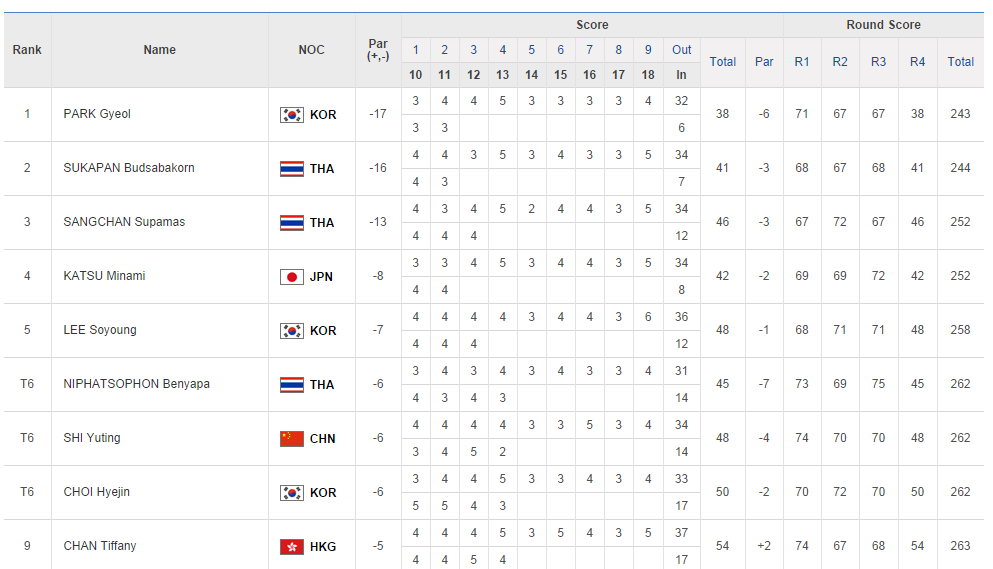Click the Korea flag for LEE Soyoung
Image resolution: width=993 pixels, height=569 pixels.
[x=291, y=331]
